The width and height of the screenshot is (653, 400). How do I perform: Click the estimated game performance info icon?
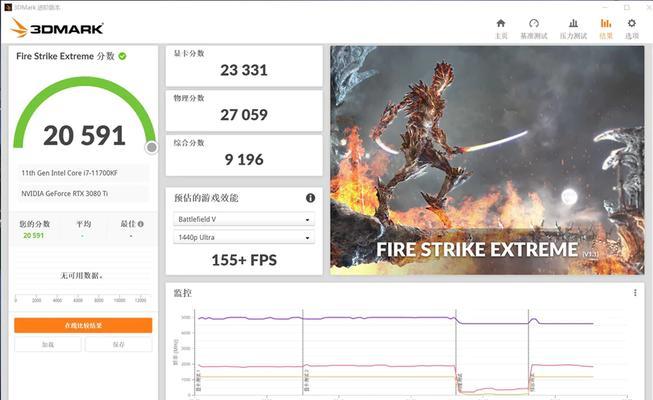click(310, 198)
